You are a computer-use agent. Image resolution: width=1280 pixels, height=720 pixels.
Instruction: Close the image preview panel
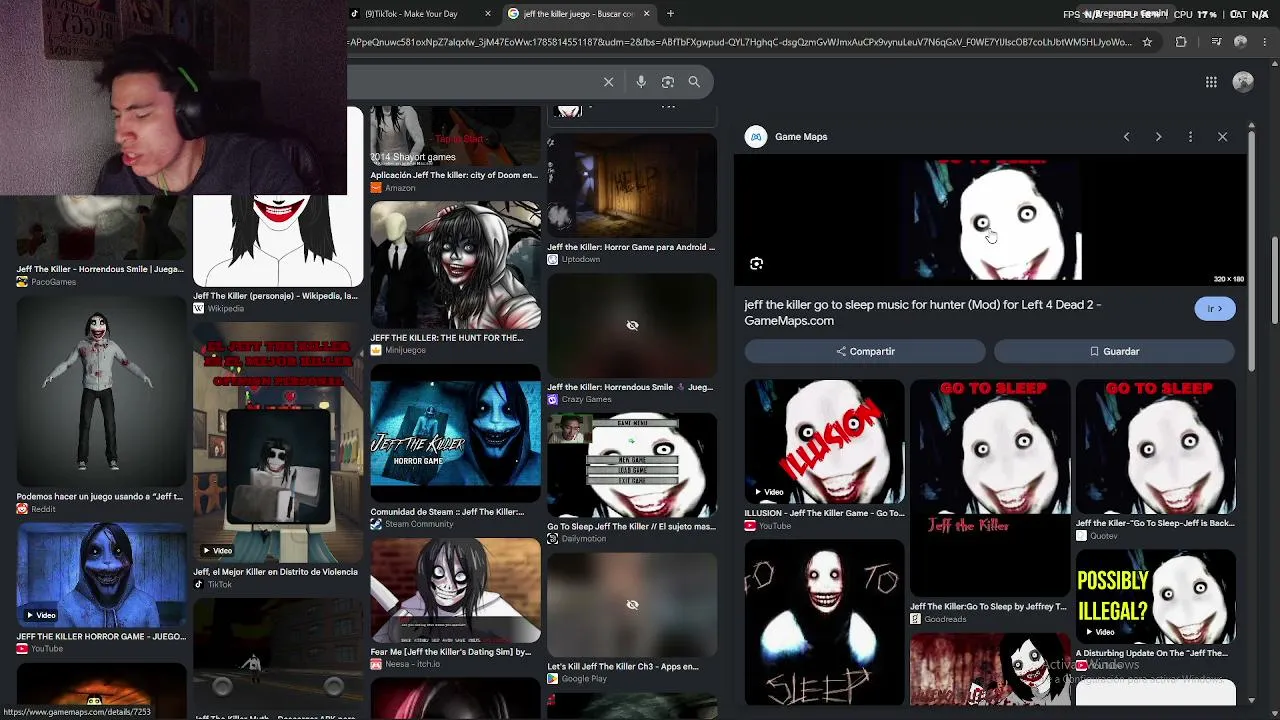1222,137
